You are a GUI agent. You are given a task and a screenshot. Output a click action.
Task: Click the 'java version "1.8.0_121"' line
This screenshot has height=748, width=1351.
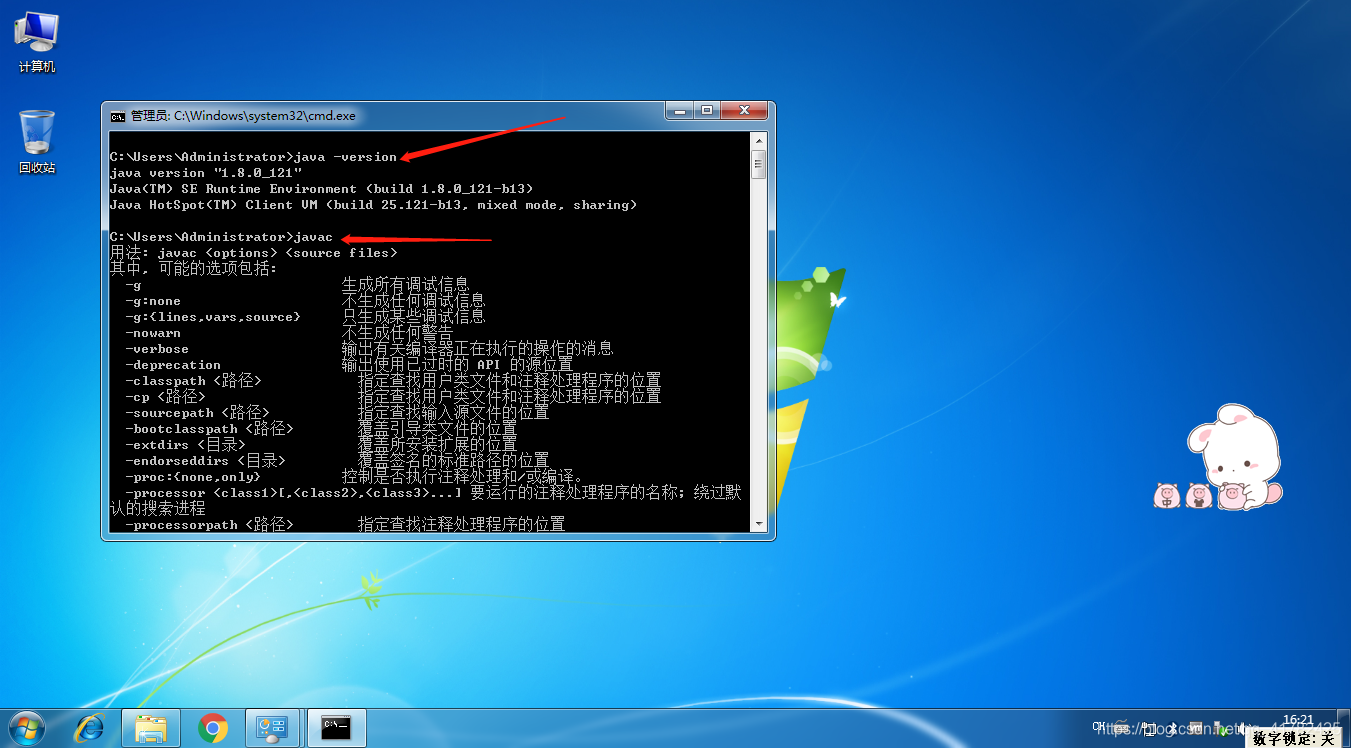click(x=206, y=173)
